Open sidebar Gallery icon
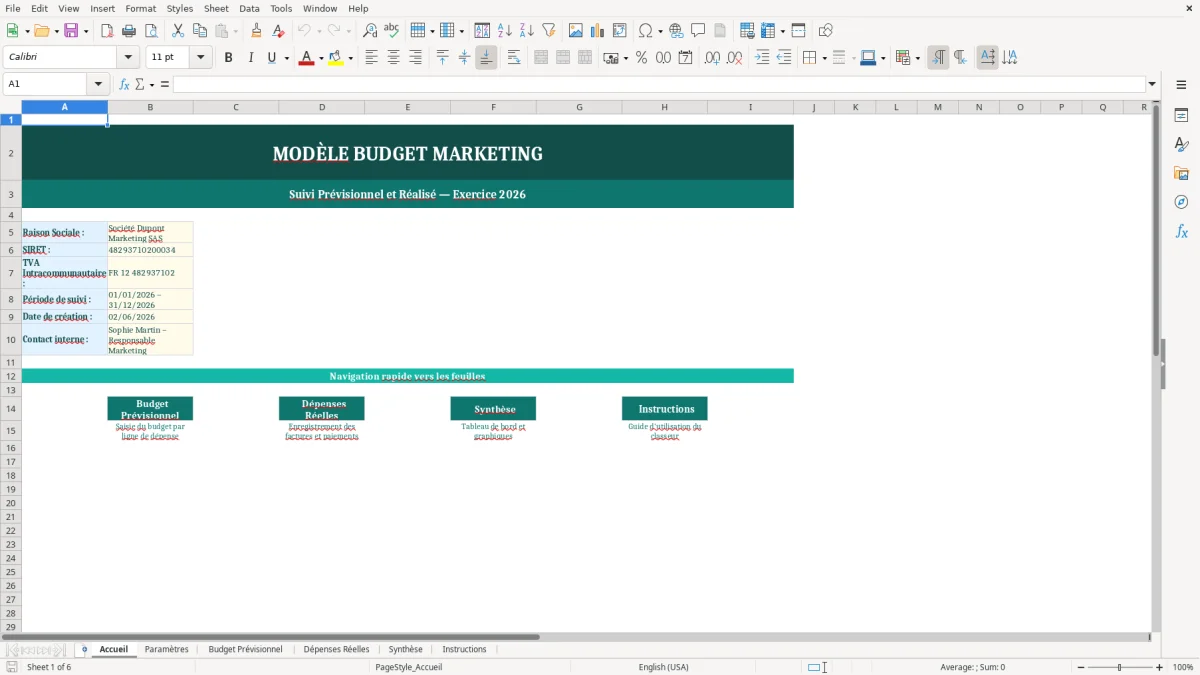 tap(1181, 174)
